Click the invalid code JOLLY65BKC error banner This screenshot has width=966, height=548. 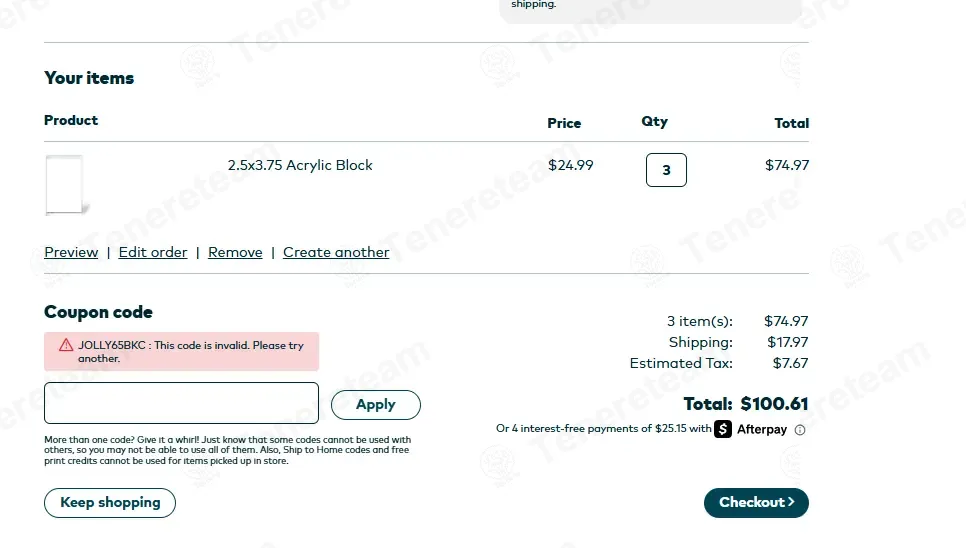coord(181,352)
